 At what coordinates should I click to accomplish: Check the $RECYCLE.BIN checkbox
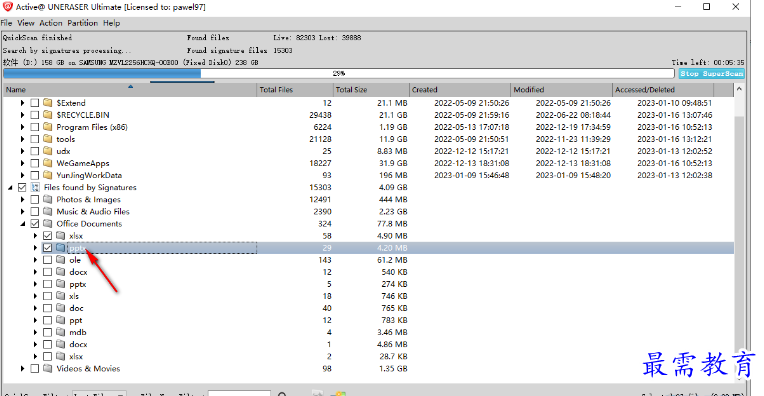point(35,115)
